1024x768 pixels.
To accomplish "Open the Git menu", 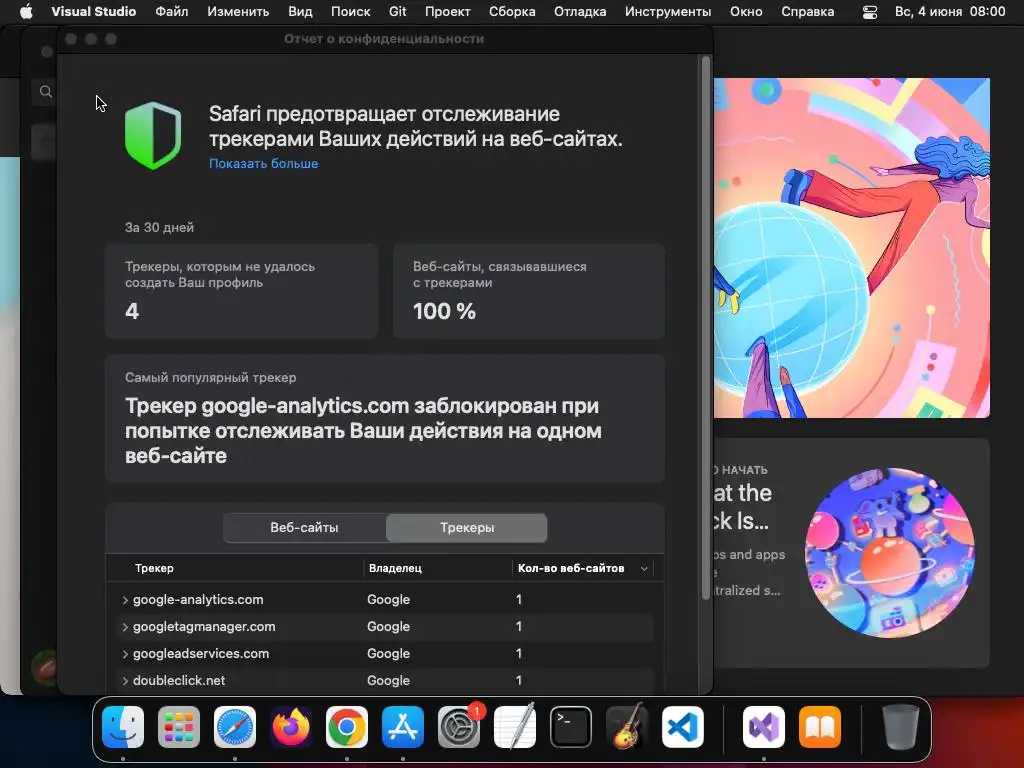I will 398,12.
